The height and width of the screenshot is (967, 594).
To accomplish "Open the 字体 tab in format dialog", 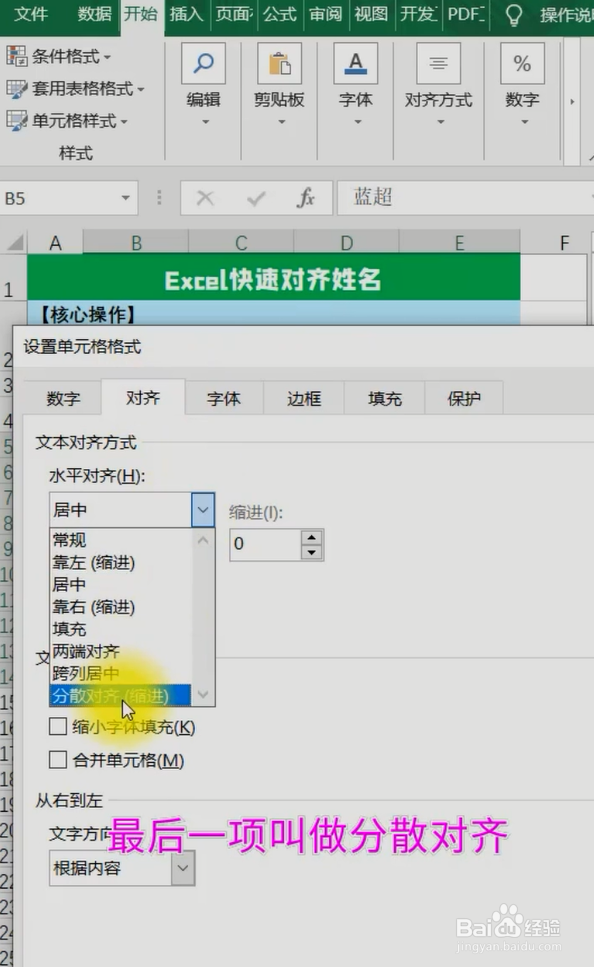I will click(x=223, y=398).
